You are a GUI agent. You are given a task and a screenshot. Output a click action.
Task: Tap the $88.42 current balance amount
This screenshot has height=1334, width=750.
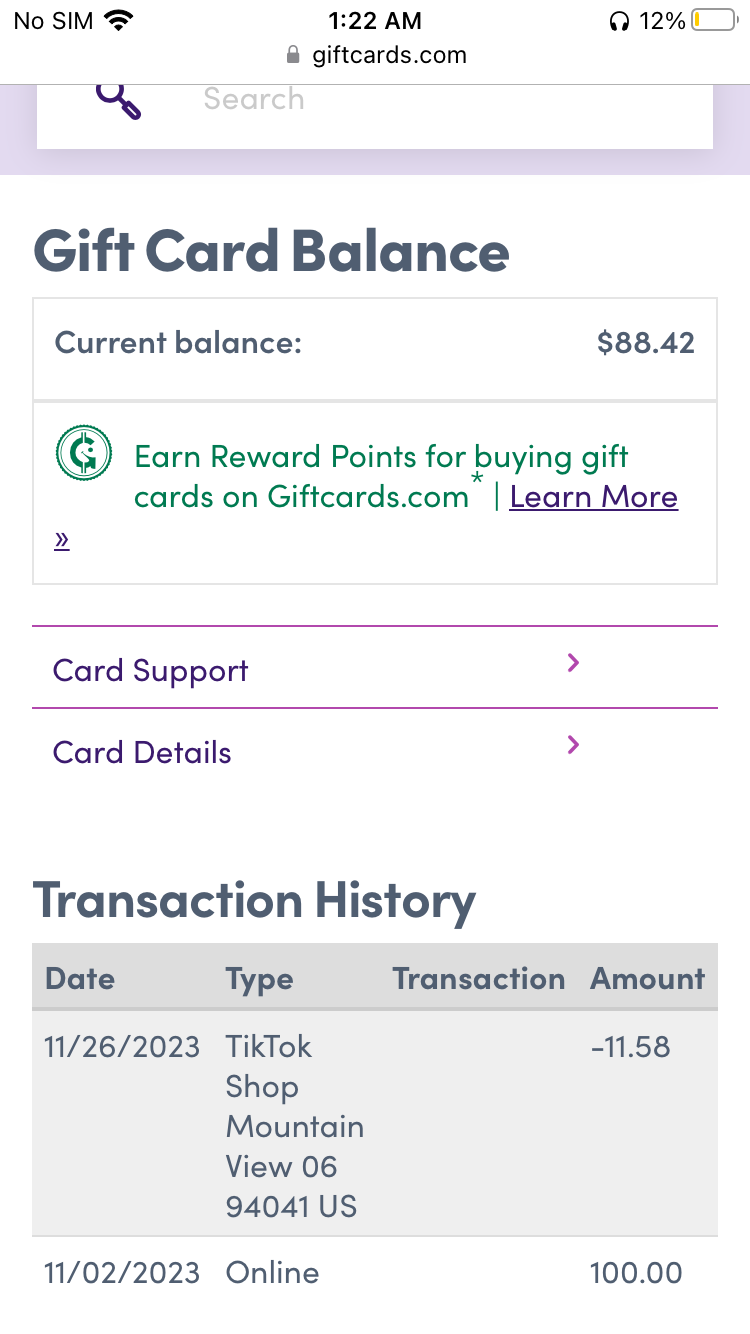(x=645, y=343)
